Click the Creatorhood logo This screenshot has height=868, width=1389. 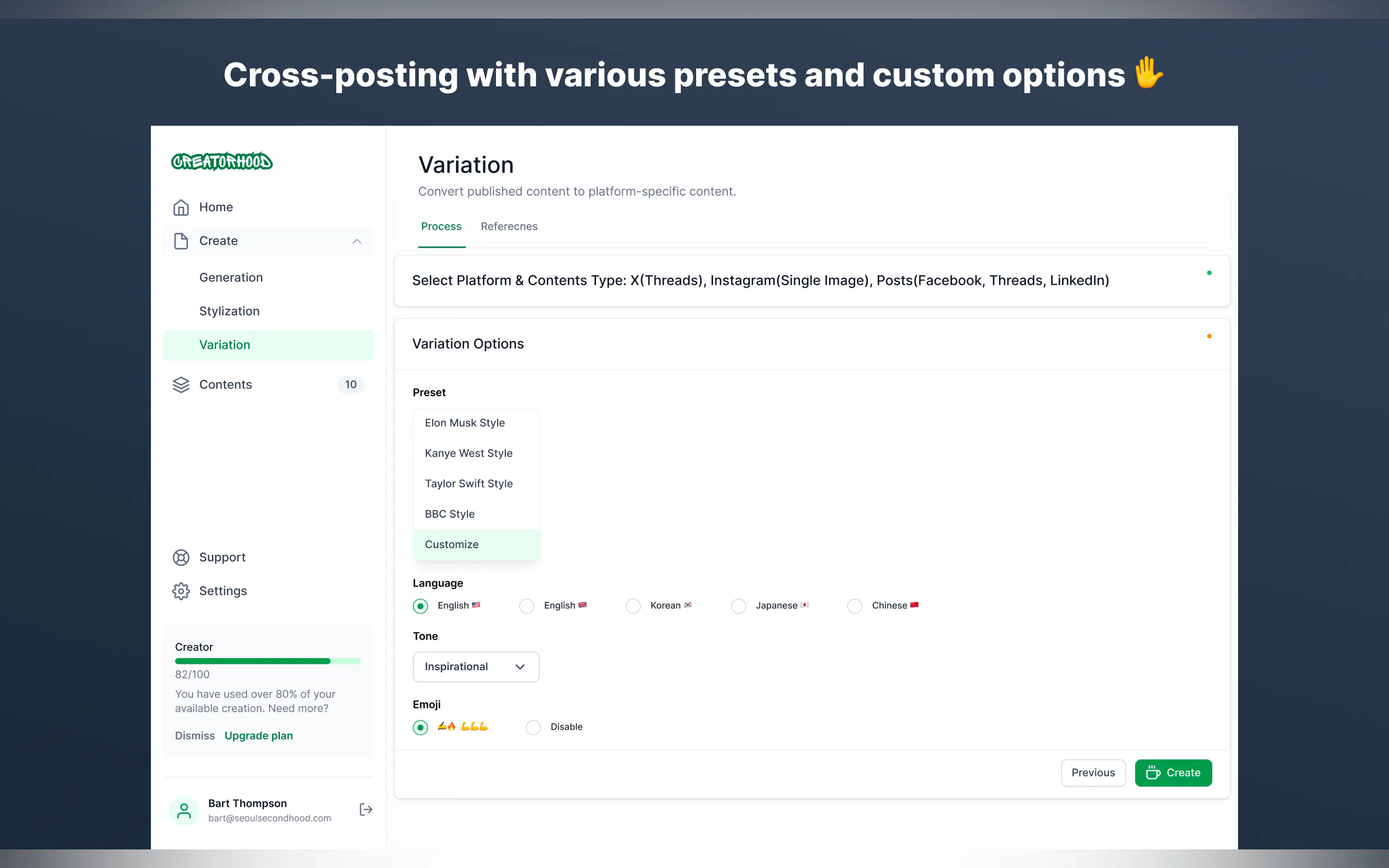pos(221,162)
